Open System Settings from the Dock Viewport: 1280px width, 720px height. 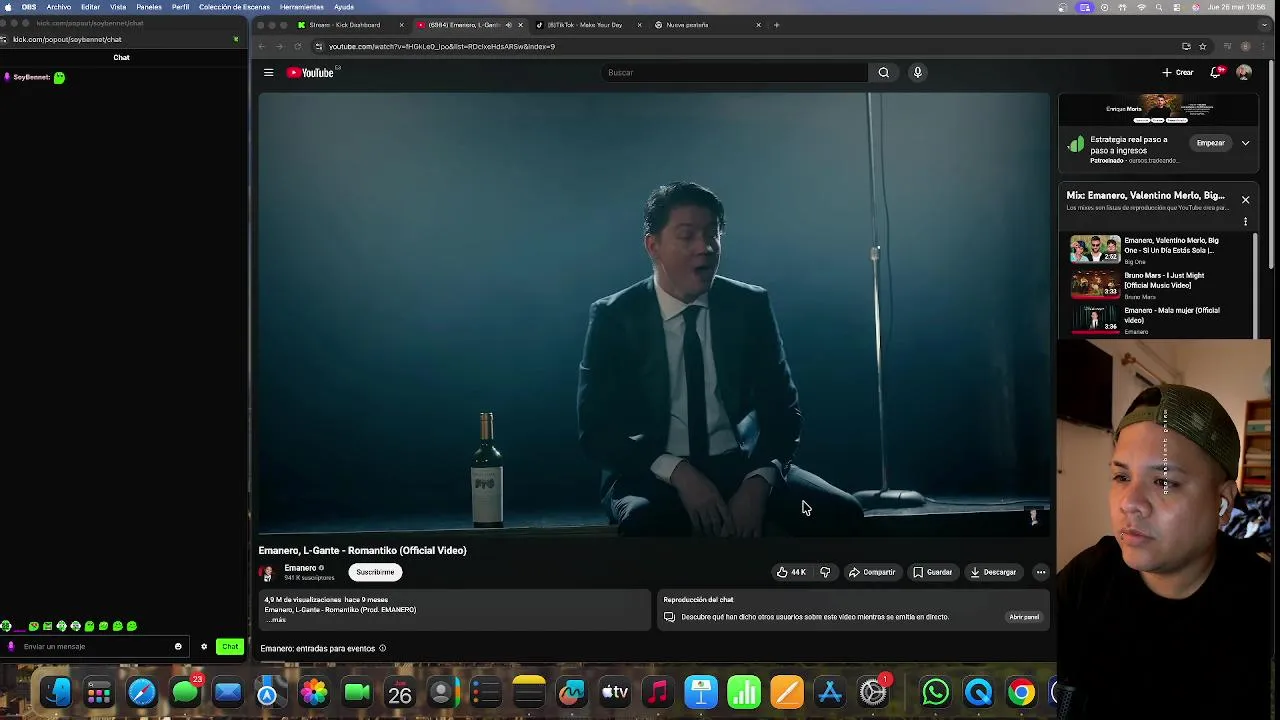pos(873,692)
